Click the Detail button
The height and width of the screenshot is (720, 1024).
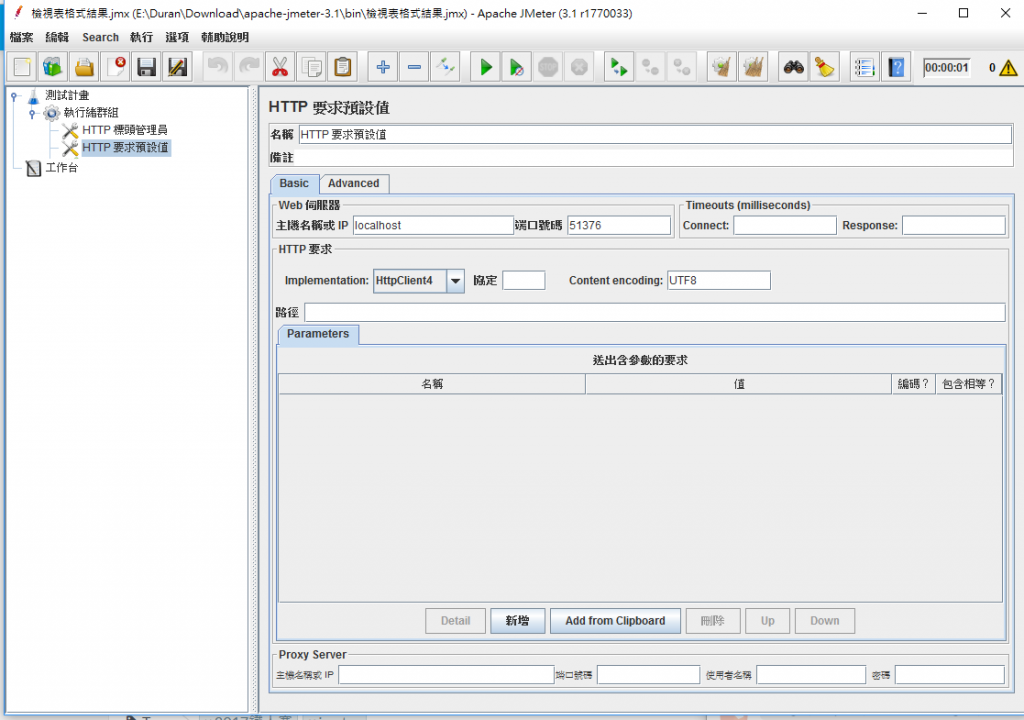[x=455, y=621]
